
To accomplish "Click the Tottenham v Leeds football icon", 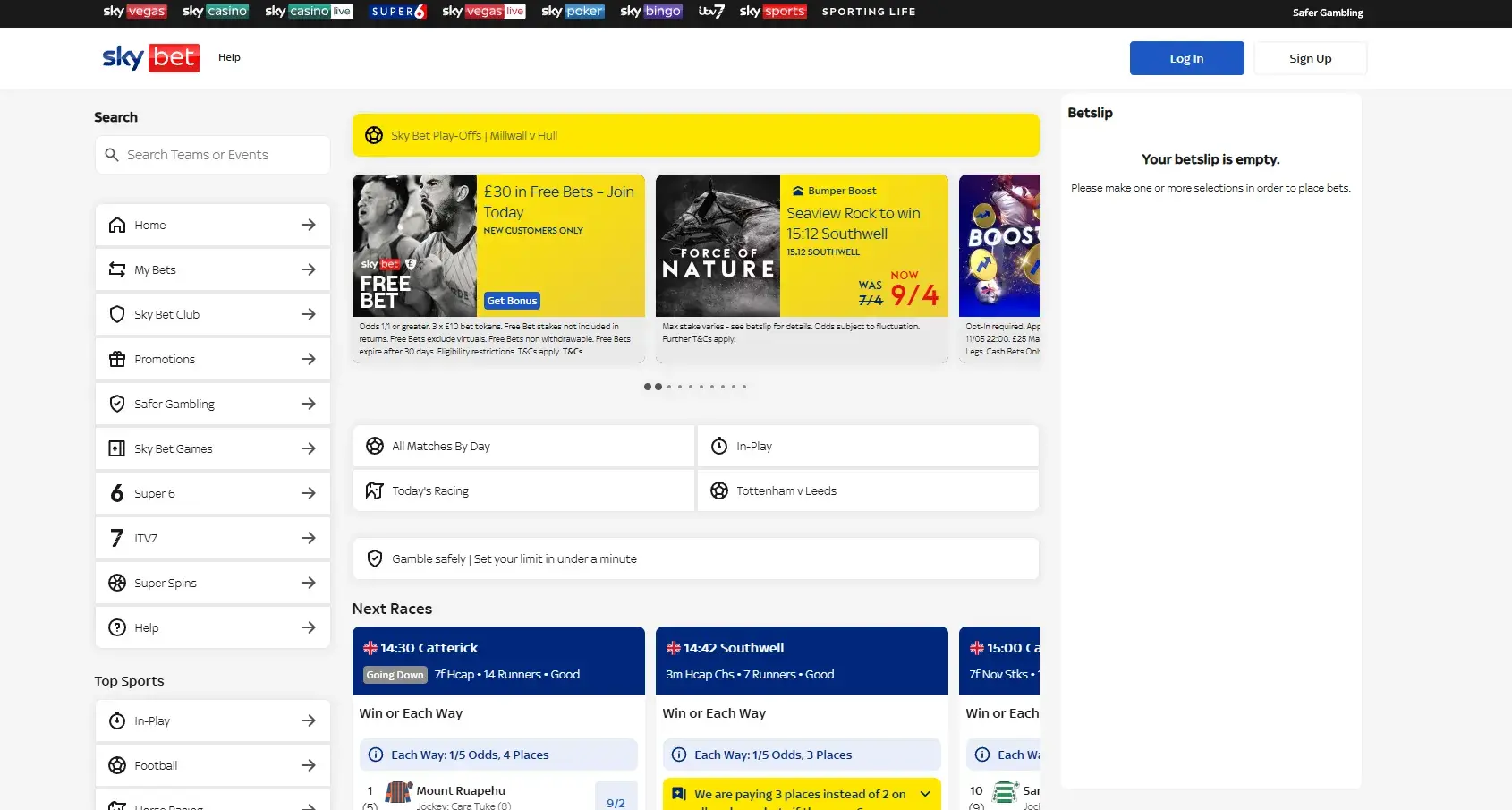I will pyautogui.click(x=719, y=490).
